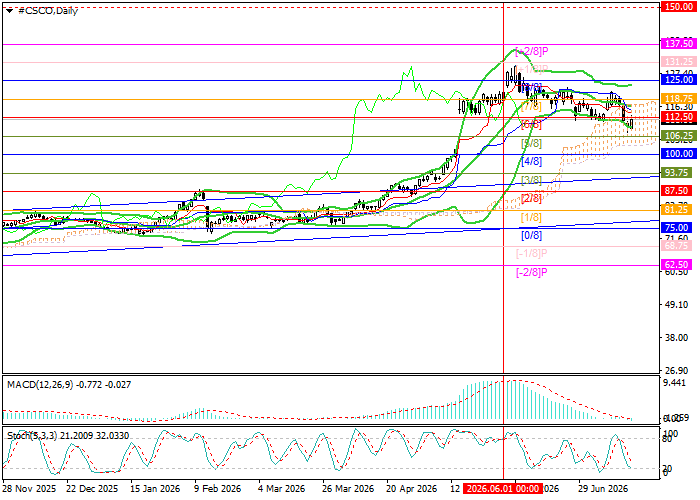Click the red 2026.06.01 00:00 date marker
This screenshot has width=700, height=500.
point(503,489)
